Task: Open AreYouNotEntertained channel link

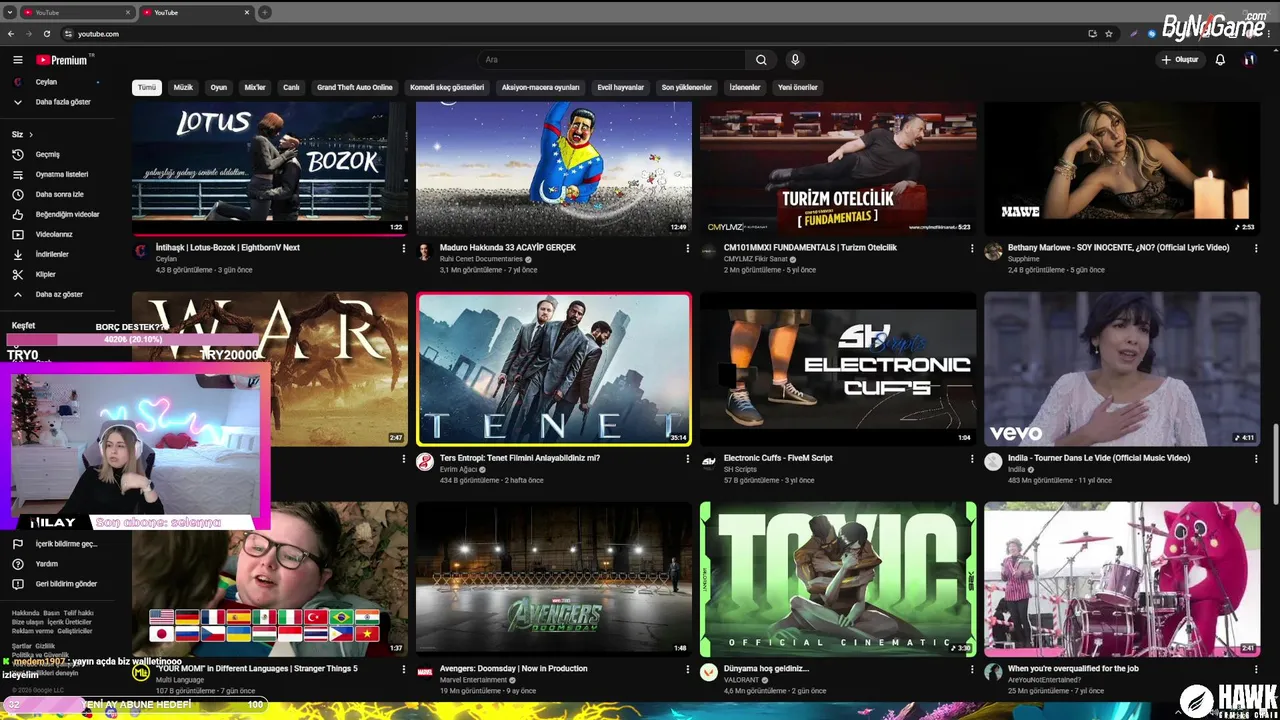Action: tap(1045, 680)
